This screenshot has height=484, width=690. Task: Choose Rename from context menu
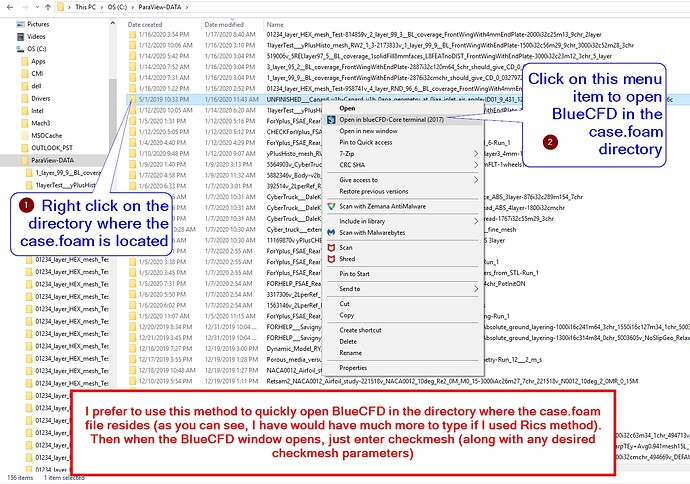[x=351, y=353]
